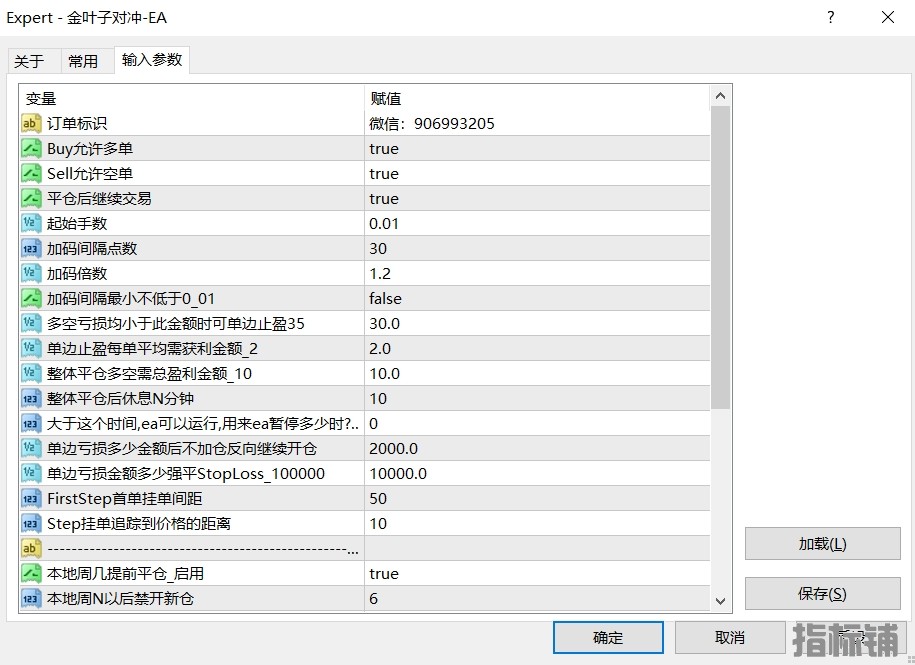Click the scrollbar down arrow
The height and width of the screenshot is (665, 915).
pyautogui.click(x=721, y=601)
